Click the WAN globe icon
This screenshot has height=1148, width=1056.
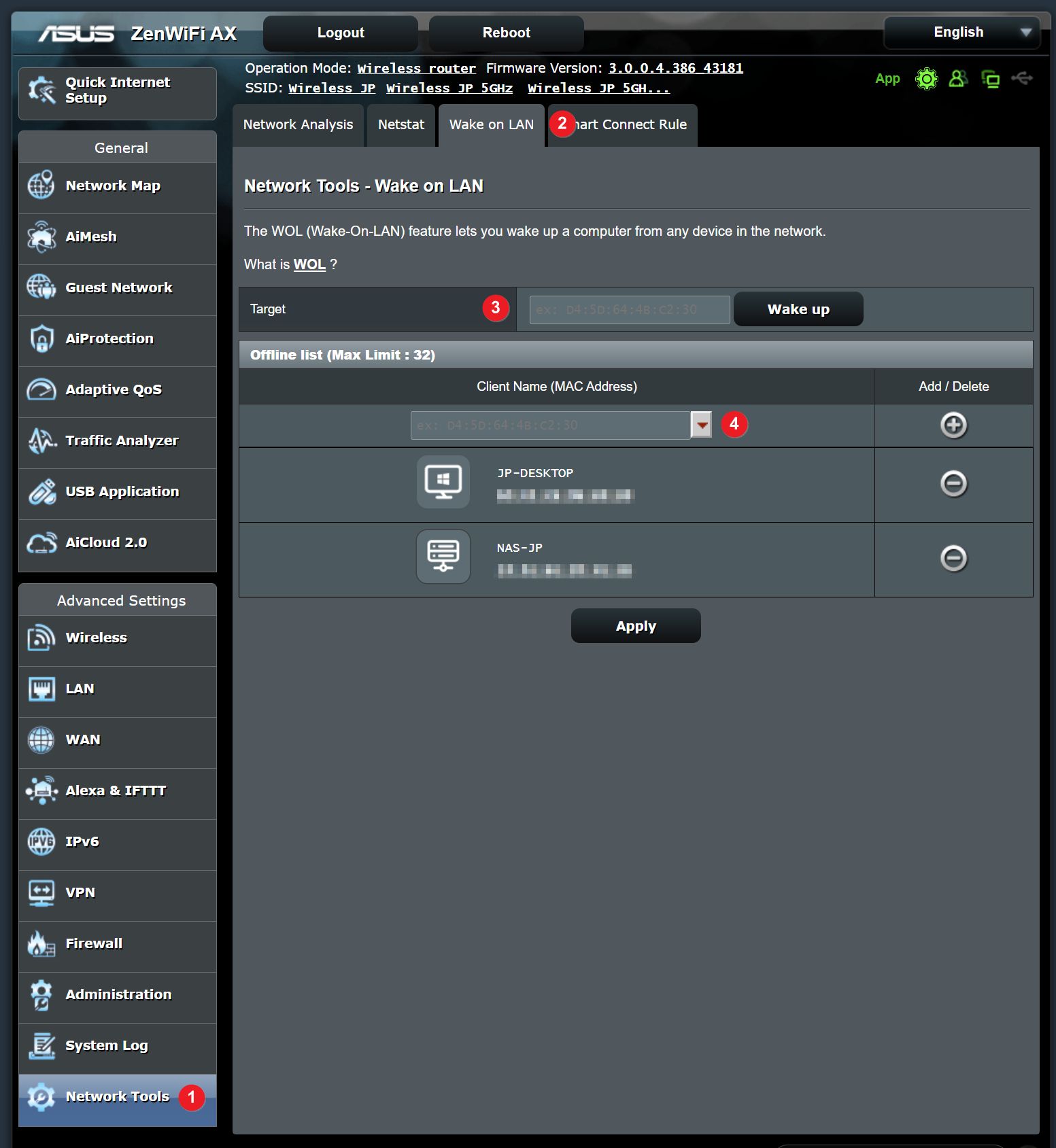pos(41,740)
